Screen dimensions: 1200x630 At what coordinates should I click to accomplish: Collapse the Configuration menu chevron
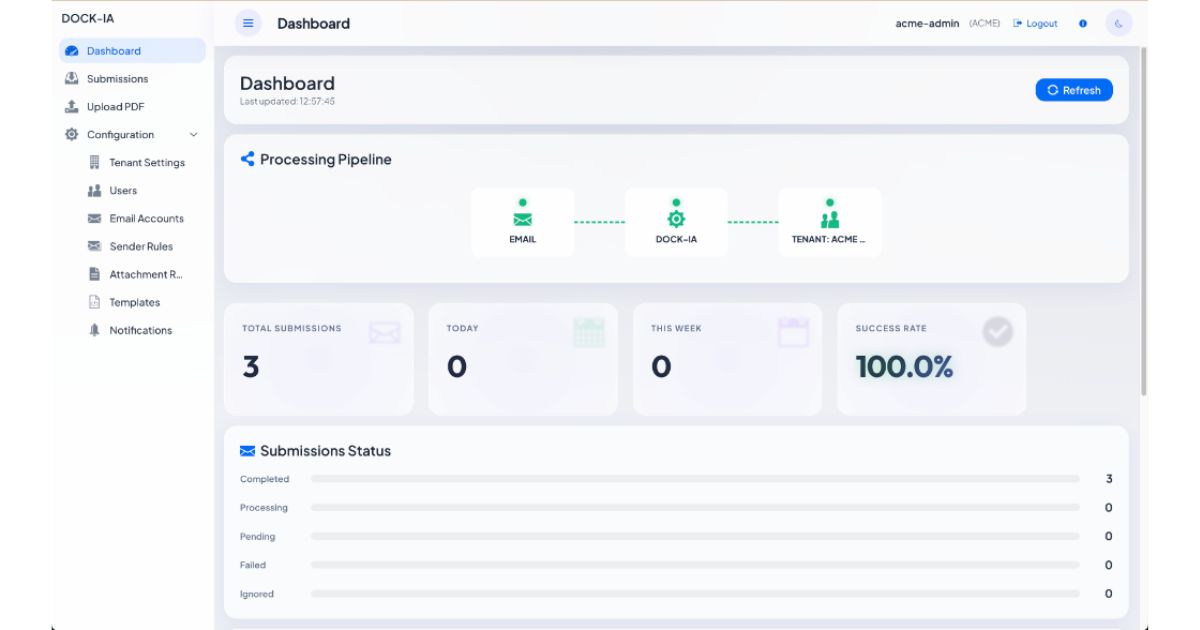(194, 135)
